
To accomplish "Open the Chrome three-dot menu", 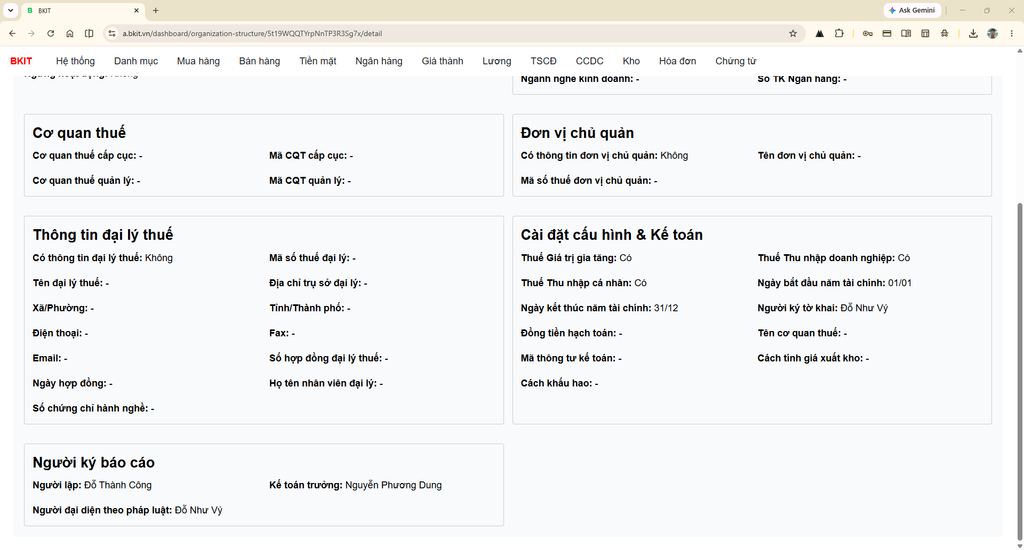I will (x=1012, y=33).
